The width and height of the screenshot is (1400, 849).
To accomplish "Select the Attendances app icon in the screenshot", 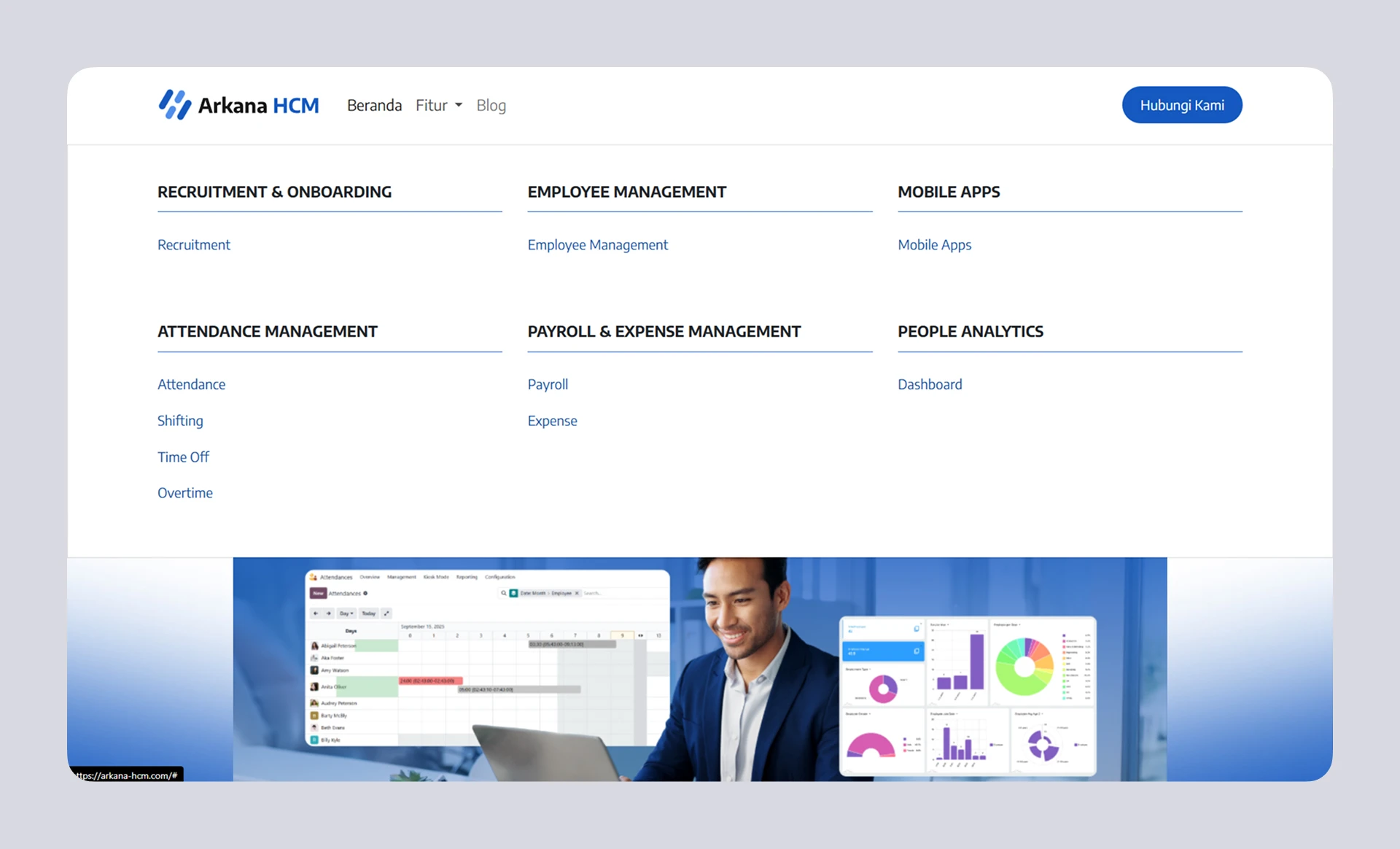I will point(312,577).
